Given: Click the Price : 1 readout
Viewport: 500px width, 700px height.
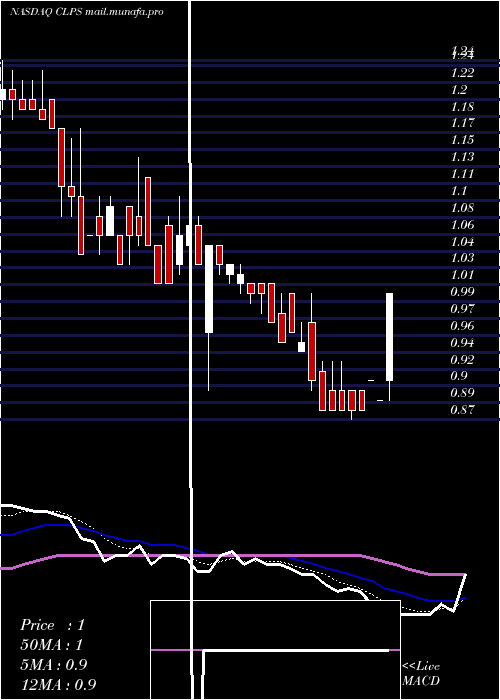Looking at the screenshot, I should coord(52,625).
